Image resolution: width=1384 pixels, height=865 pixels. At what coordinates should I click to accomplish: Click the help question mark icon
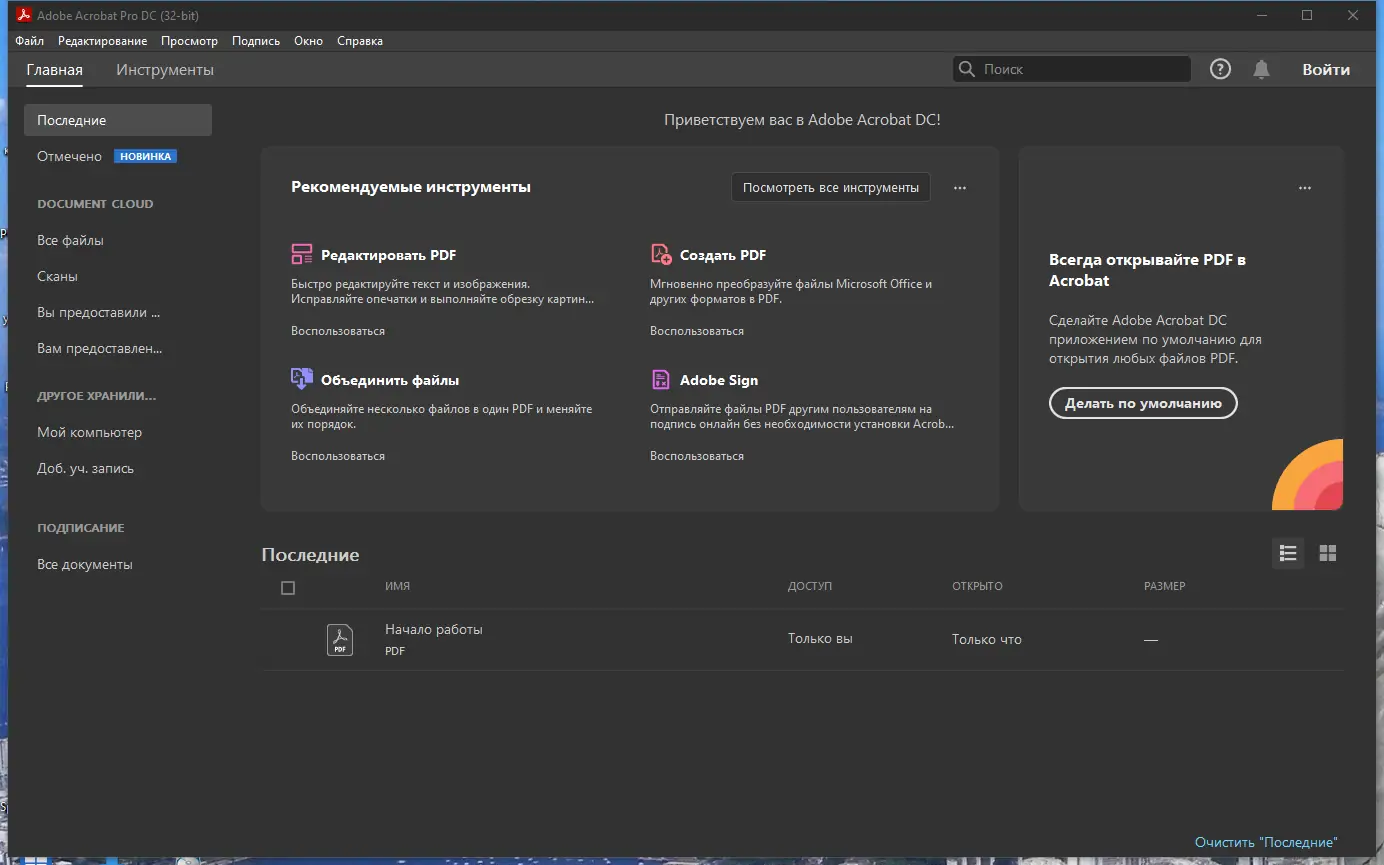pos(1219,68)
